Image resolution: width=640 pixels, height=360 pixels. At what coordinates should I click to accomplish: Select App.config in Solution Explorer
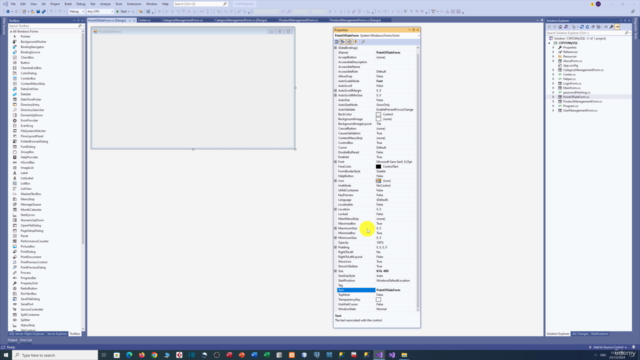click(570, 65)
